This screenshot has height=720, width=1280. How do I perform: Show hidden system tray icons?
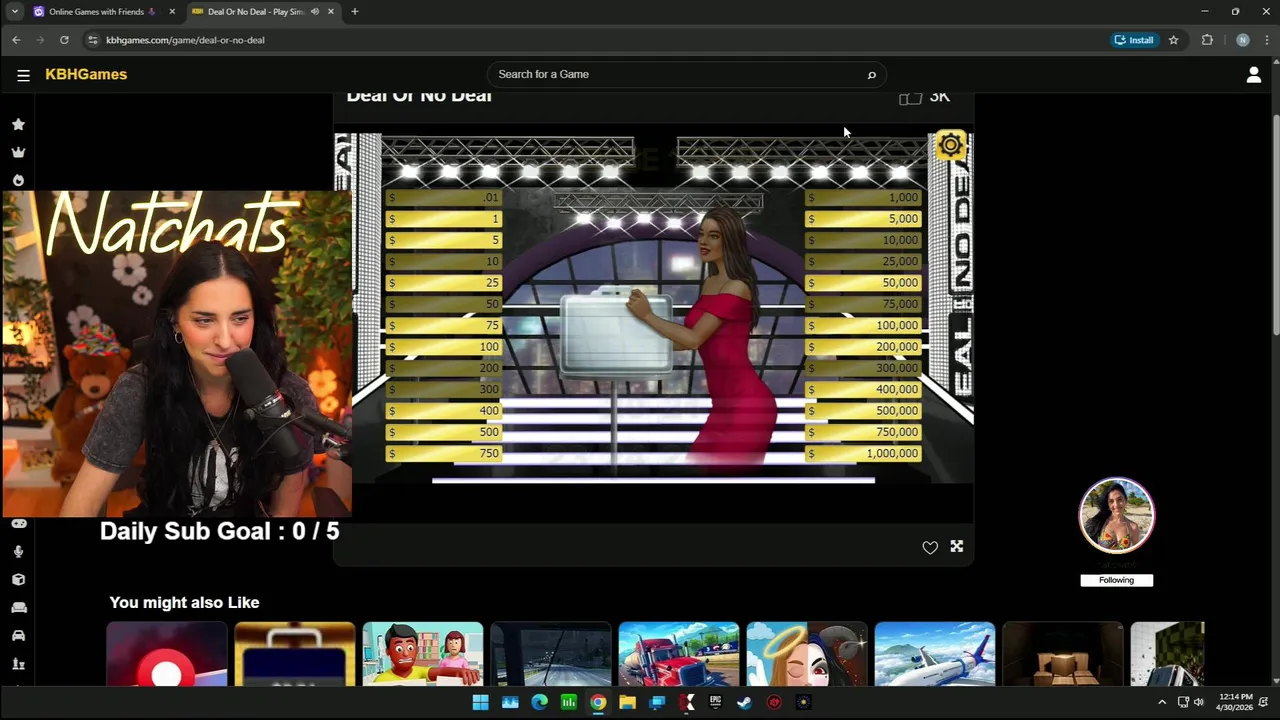(1161, 703)
